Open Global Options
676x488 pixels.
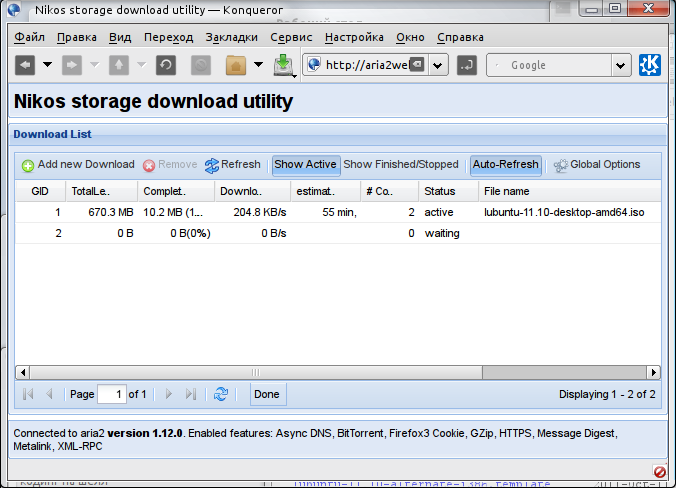click(x=598, y=165)
